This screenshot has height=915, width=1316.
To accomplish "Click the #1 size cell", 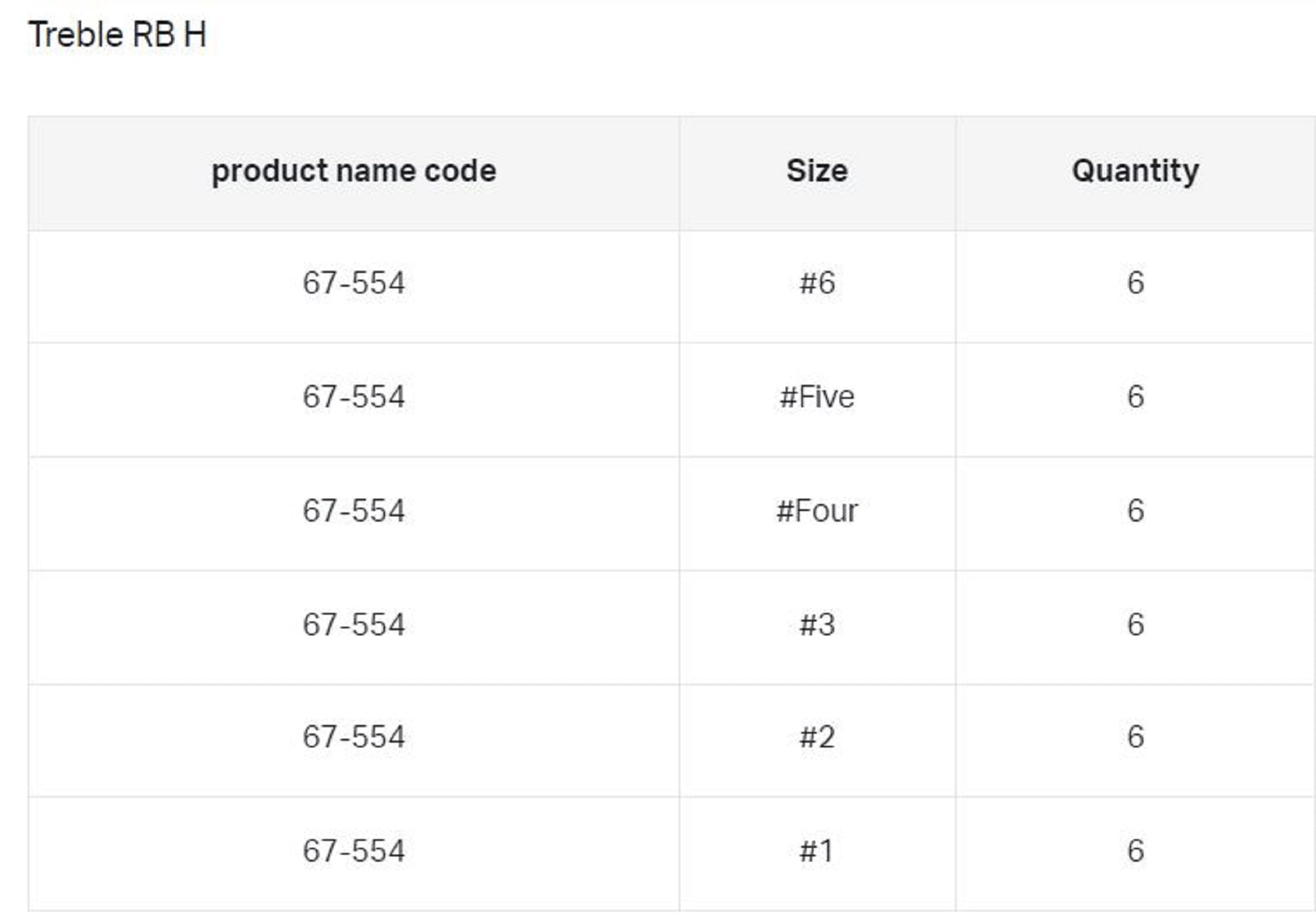I will 817,851.
